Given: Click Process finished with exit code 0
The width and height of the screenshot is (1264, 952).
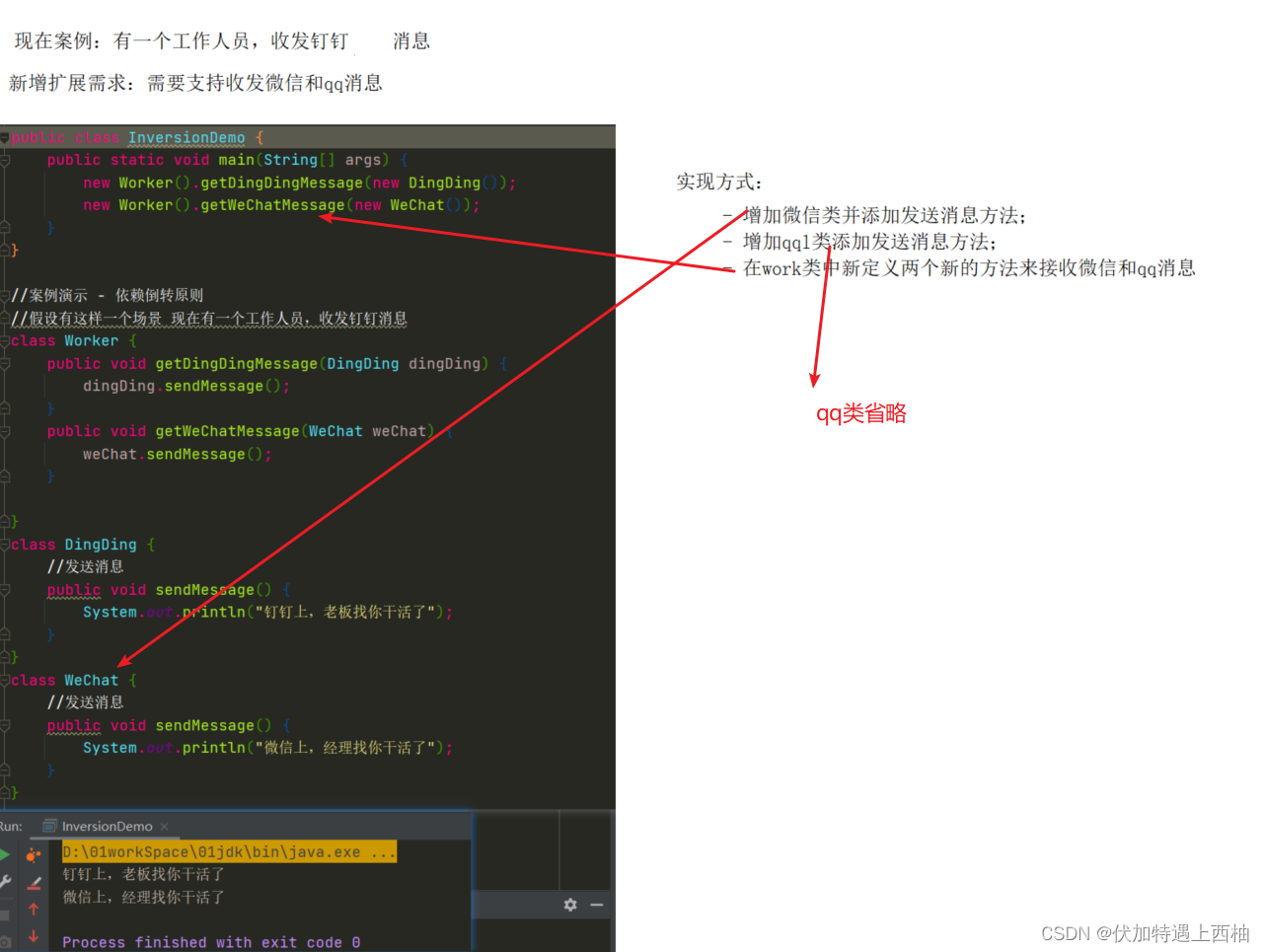Looking at the screenshot, I should coord(211,942).
